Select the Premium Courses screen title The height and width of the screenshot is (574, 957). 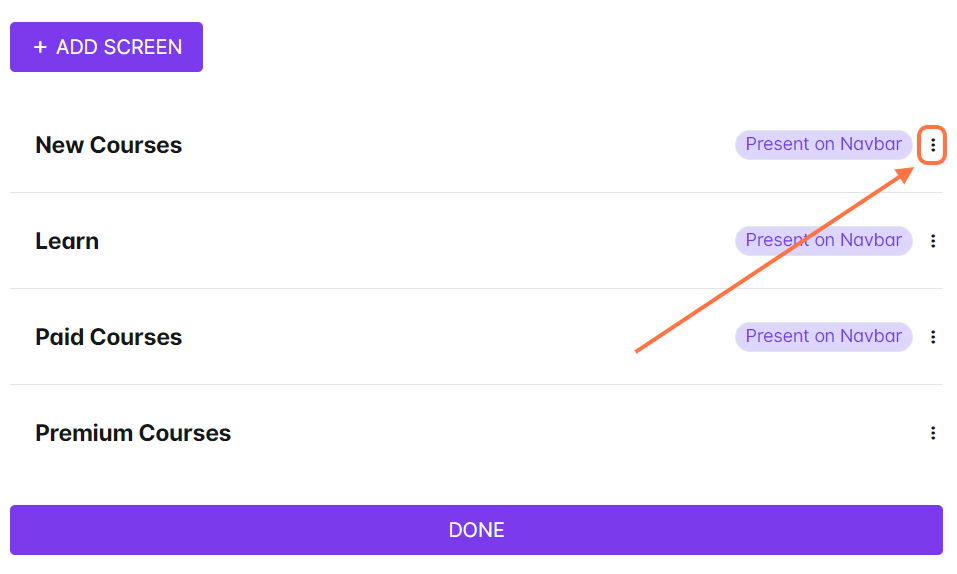click(133, 433)
